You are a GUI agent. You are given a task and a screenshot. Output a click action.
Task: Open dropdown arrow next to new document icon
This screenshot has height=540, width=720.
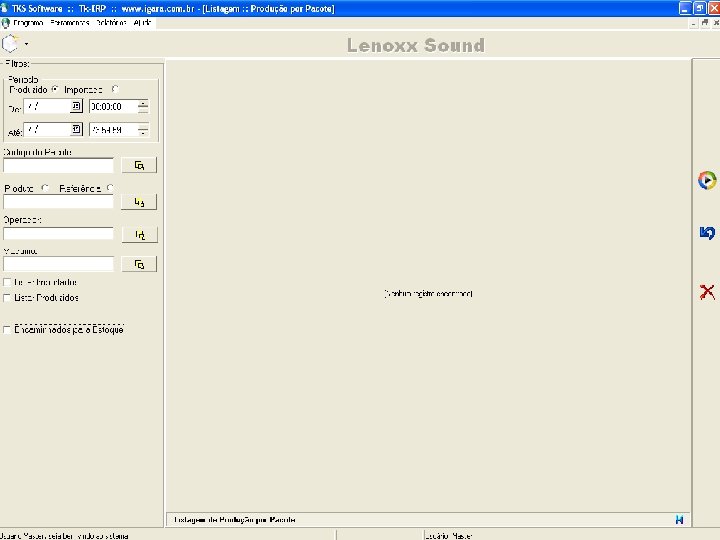tap(26, 44)
